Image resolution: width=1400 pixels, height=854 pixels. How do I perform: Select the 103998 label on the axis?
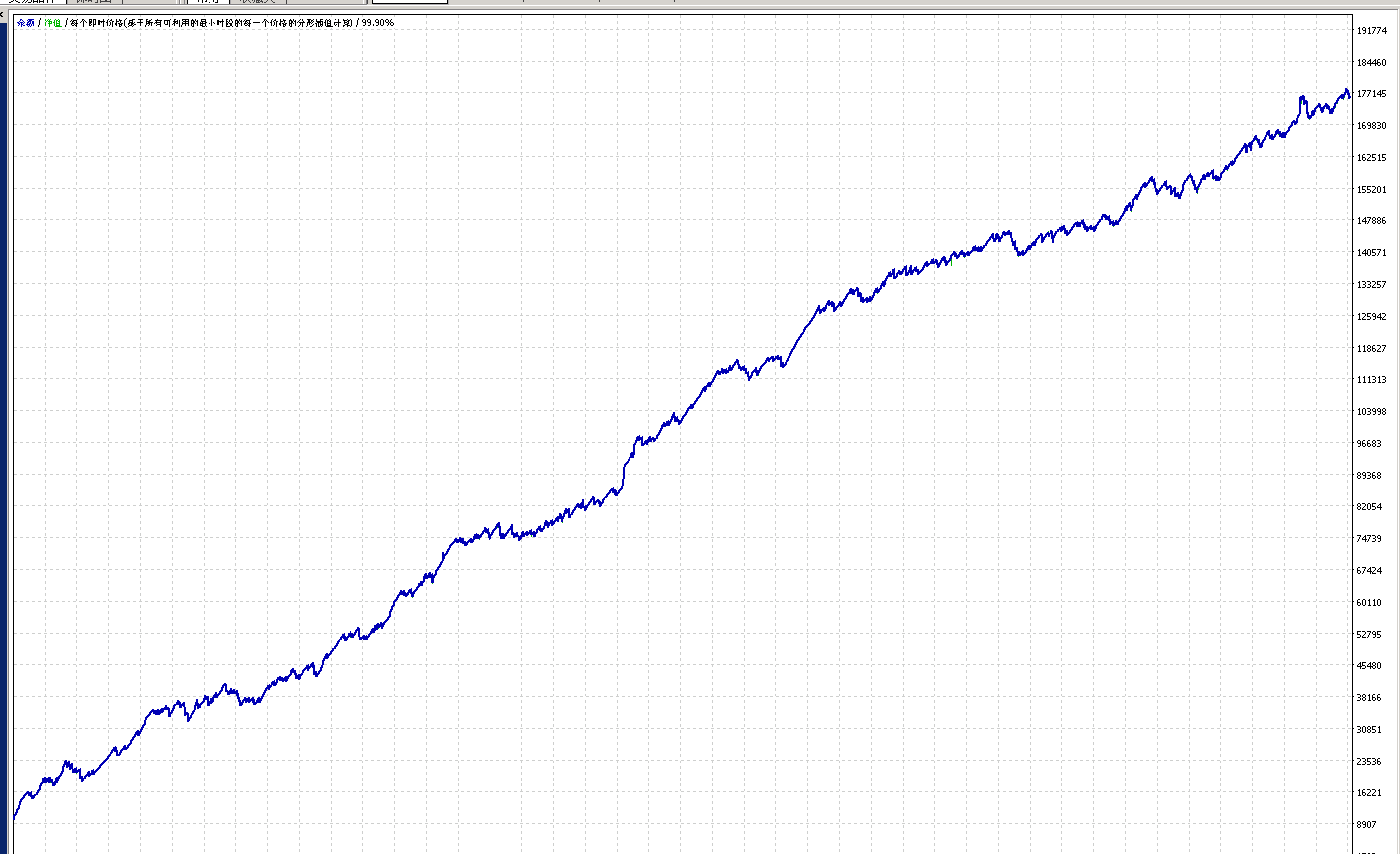point(1371,412)
